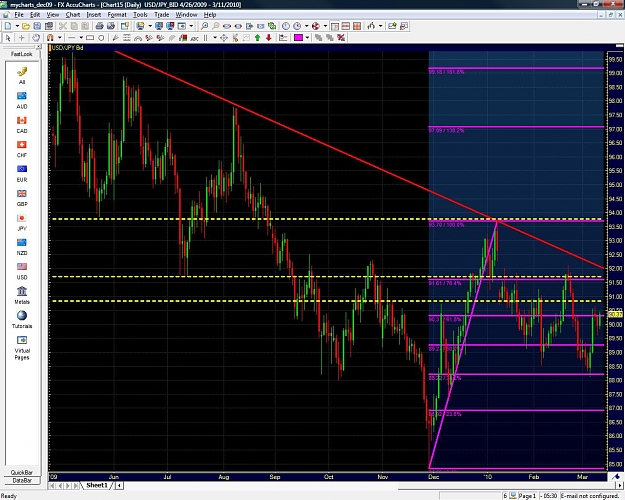625x500 pixels.
Task: Click the Print Preview icon
Action: coord(111,26)
